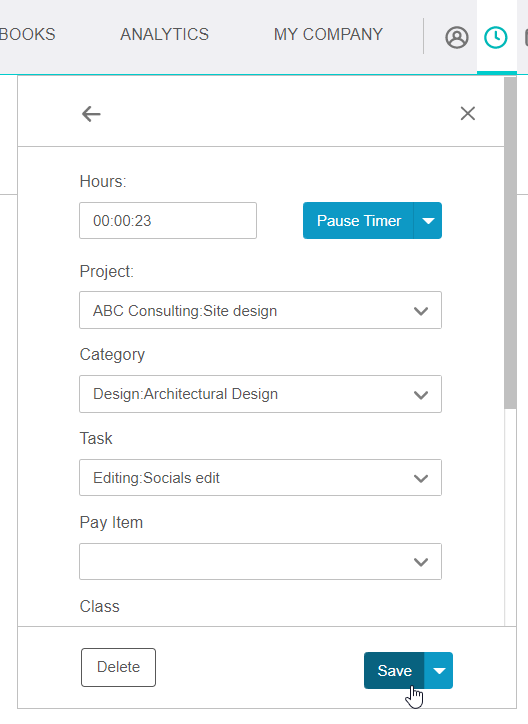This screenshot has height=724, width=528.
Task: Open the Task dropdown chevron
Action: coord(420,478)
